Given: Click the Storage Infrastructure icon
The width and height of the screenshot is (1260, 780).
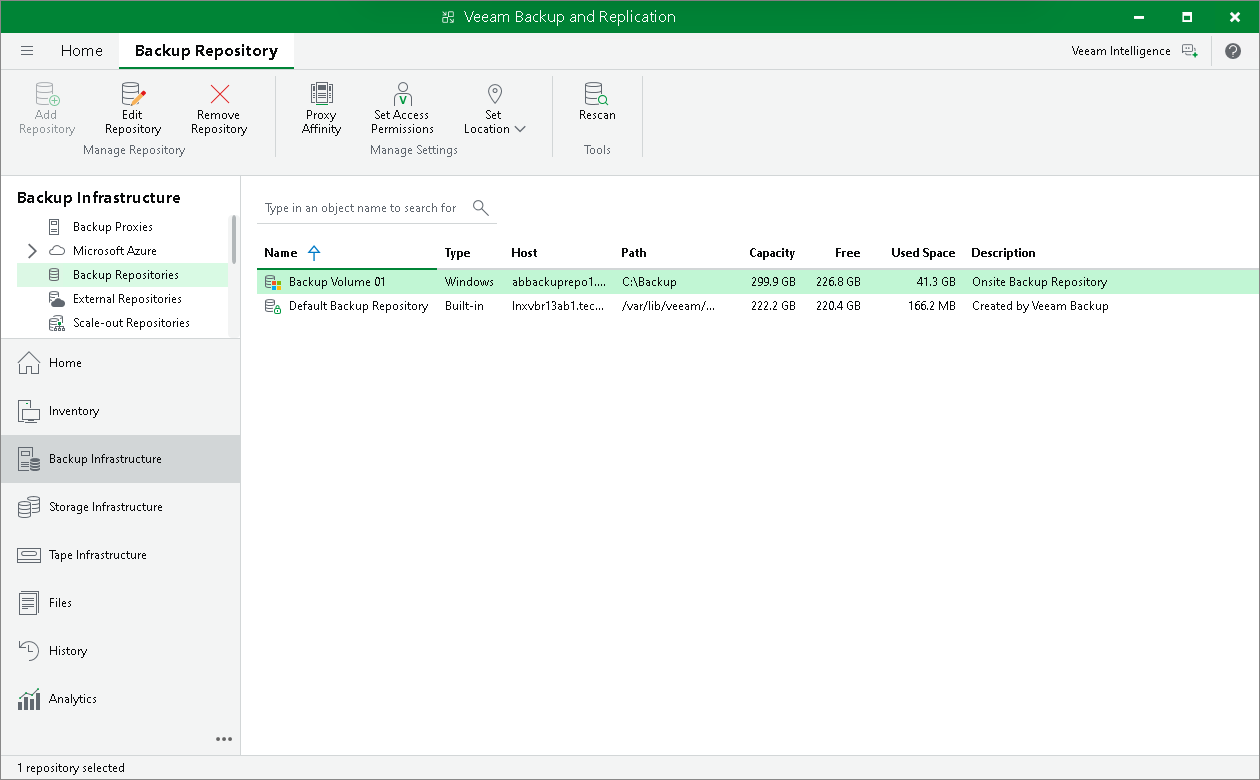Looking at the screenshot, I should point(29,507).
